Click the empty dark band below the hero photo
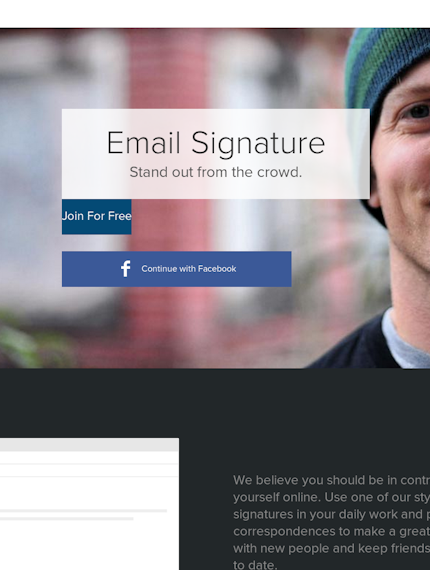The width and height of the screenshot is (430, 570). [x=215, y=403]
